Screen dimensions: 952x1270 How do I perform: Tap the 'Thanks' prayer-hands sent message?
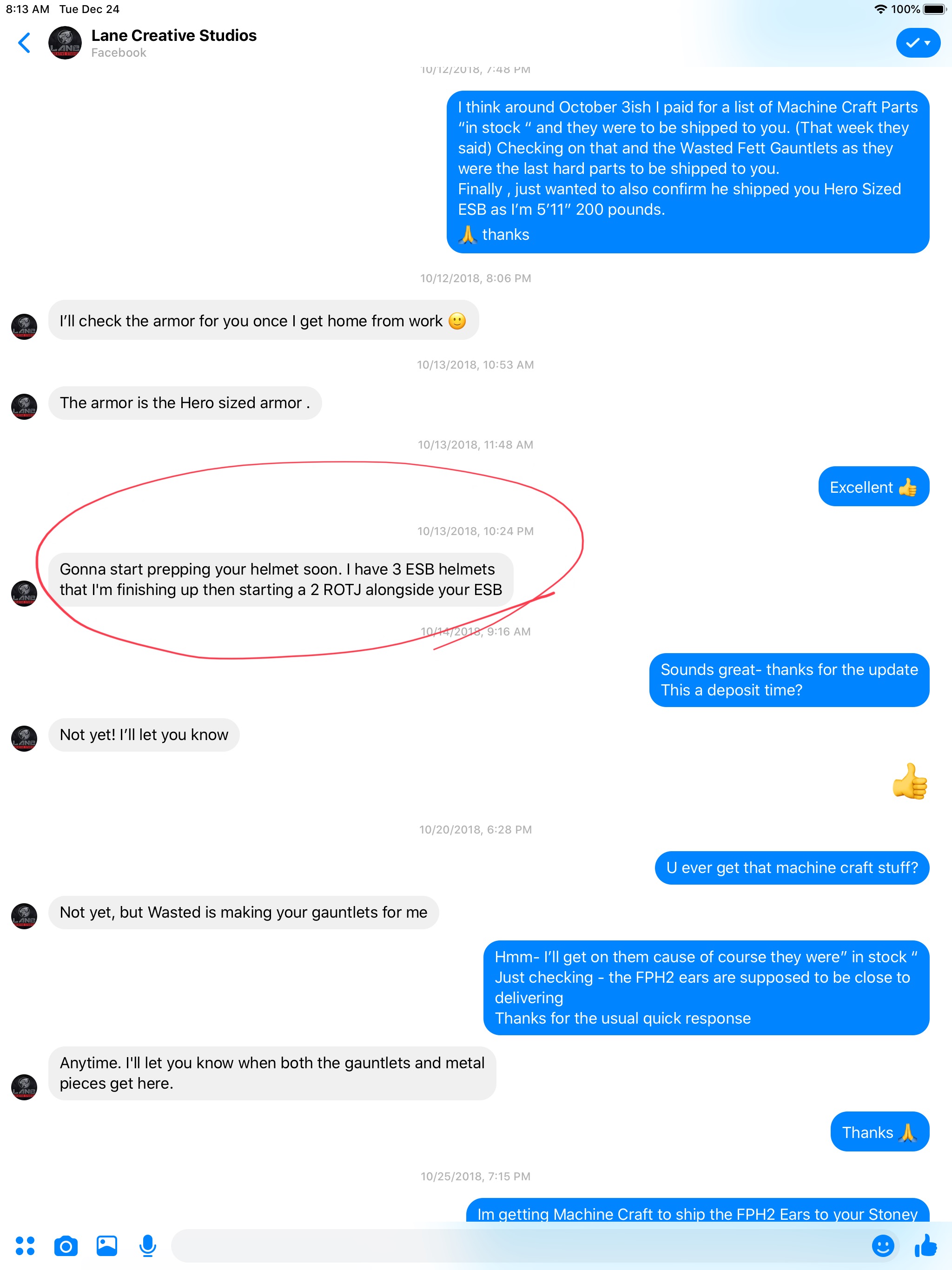[x=879, y=1131]
